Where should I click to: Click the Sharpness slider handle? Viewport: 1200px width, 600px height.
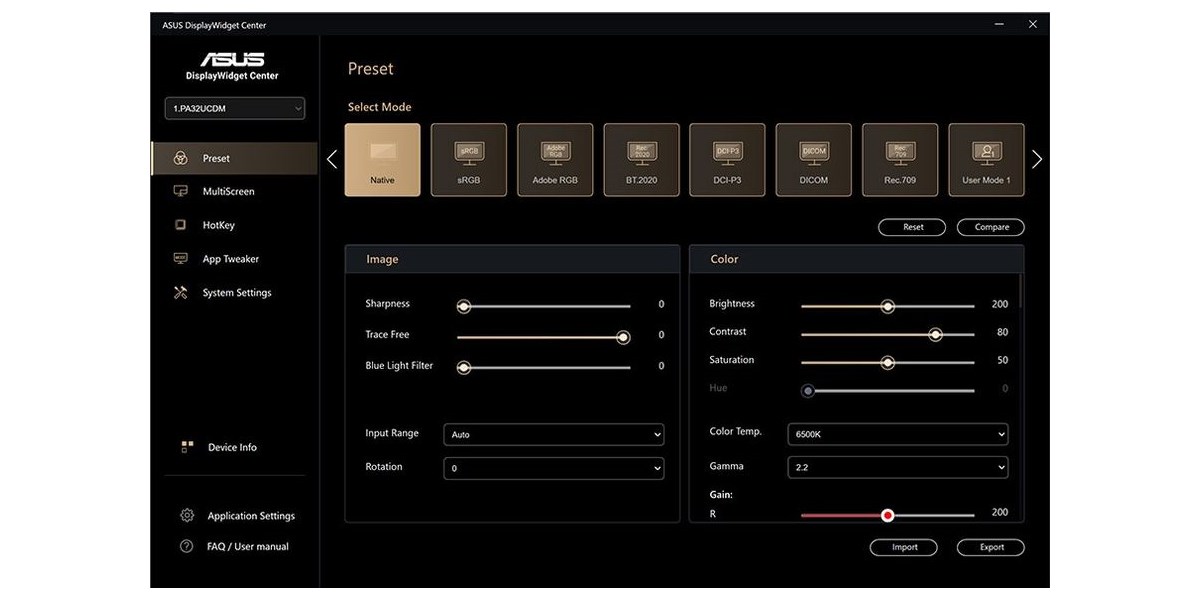click(x=464, y=306)
